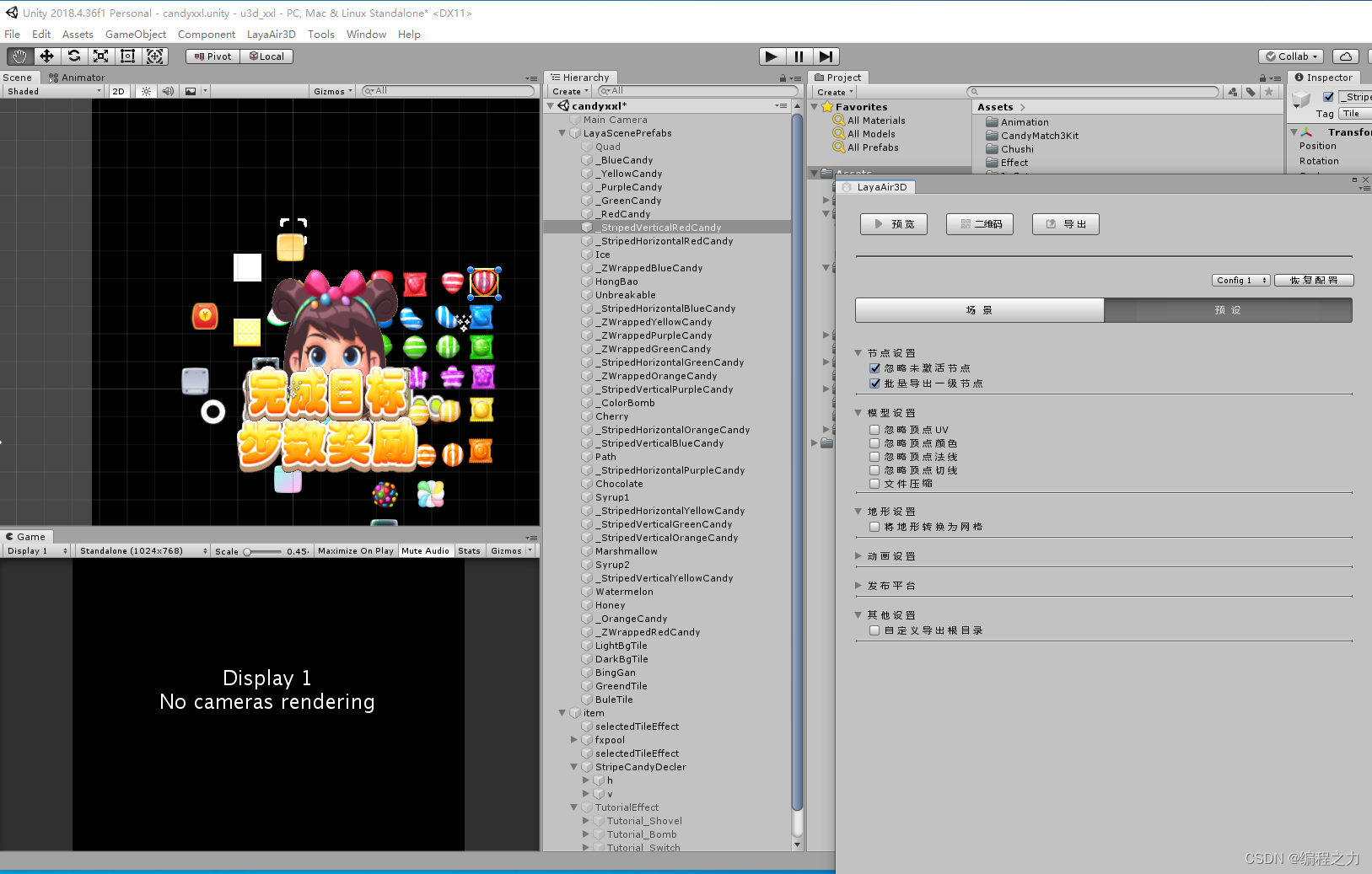Lock the Hierarchy panel

783,78
